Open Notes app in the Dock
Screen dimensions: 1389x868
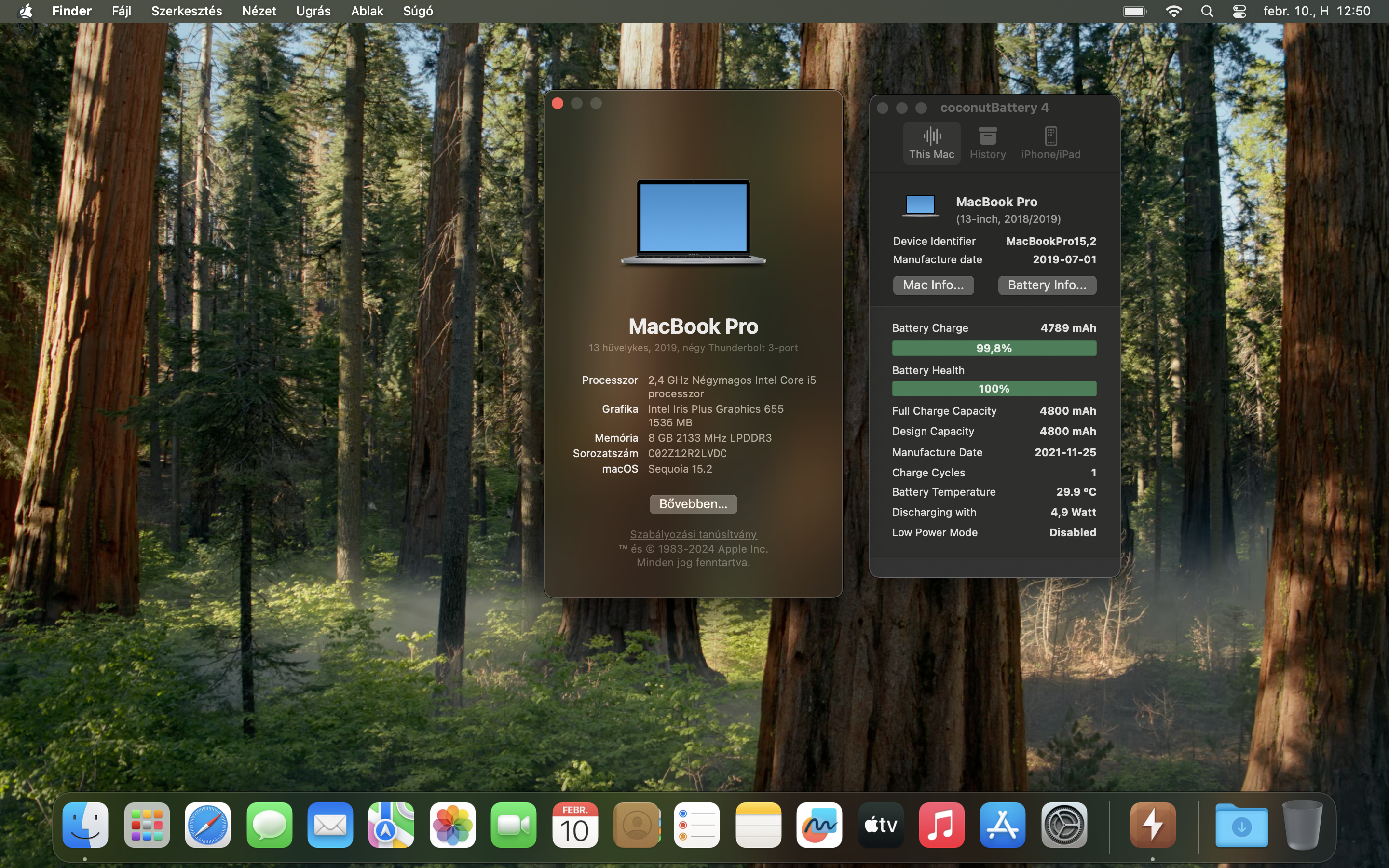[x=758, y=825]
